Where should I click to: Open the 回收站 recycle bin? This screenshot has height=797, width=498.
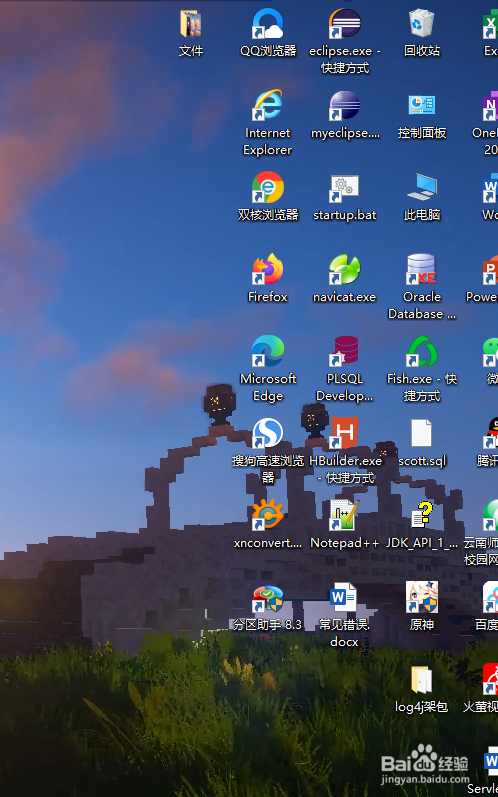click(x=421, y=23)
